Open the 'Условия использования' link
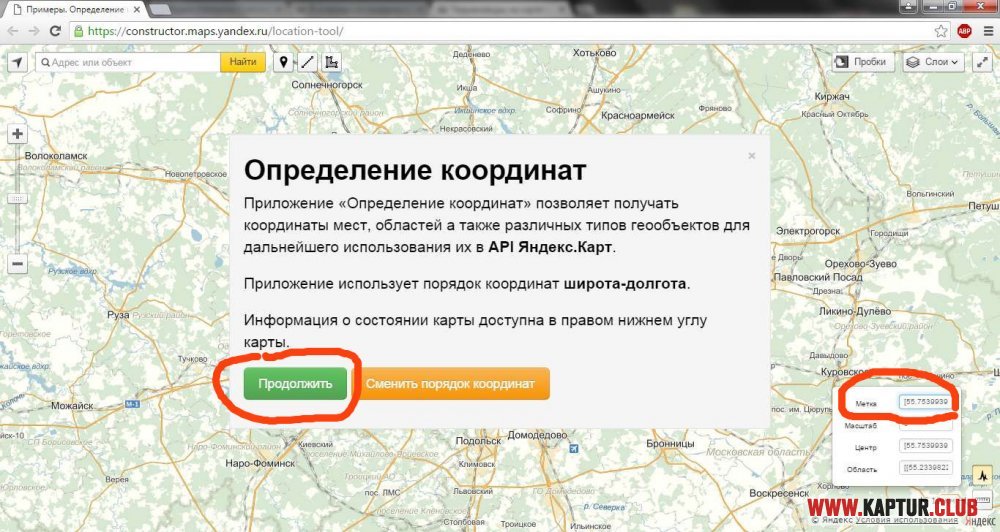The image size is (1000, 532). [906, 520]
